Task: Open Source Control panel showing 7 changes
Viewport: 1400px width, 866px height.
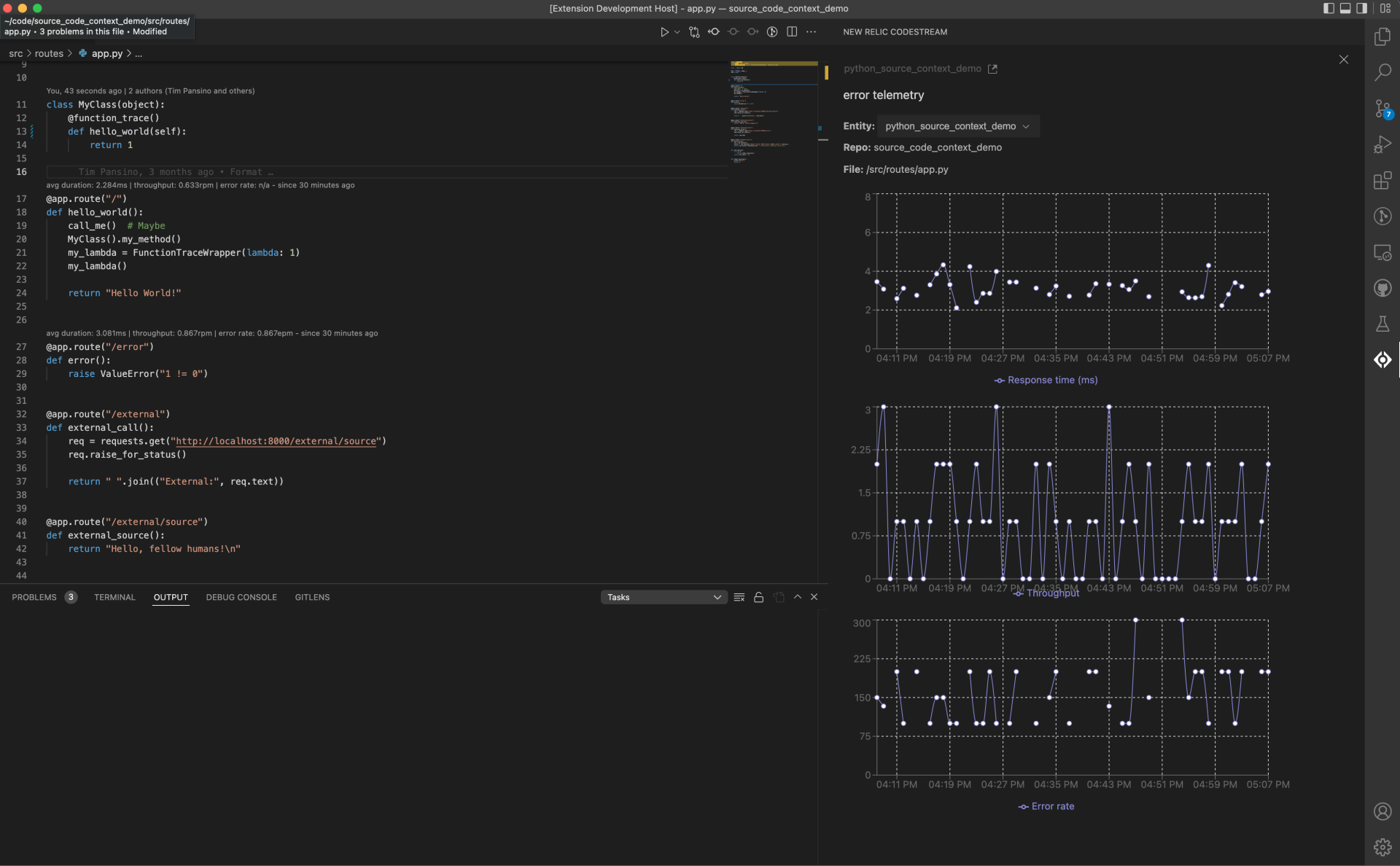Action: pyautogui.click(x=1382, y=108)
